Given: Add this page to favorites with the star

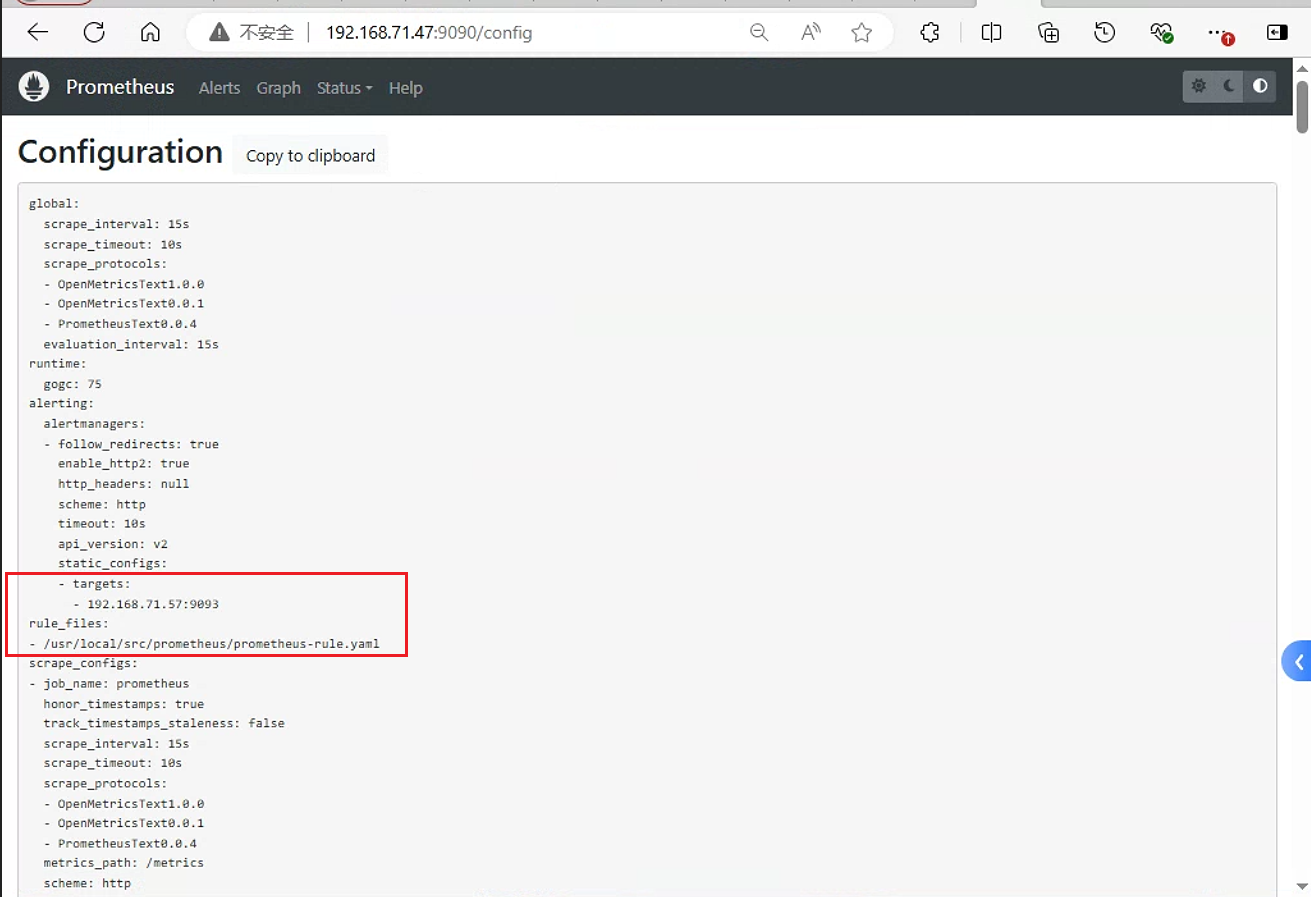Looking at the screenshot, I should [862, 33].
